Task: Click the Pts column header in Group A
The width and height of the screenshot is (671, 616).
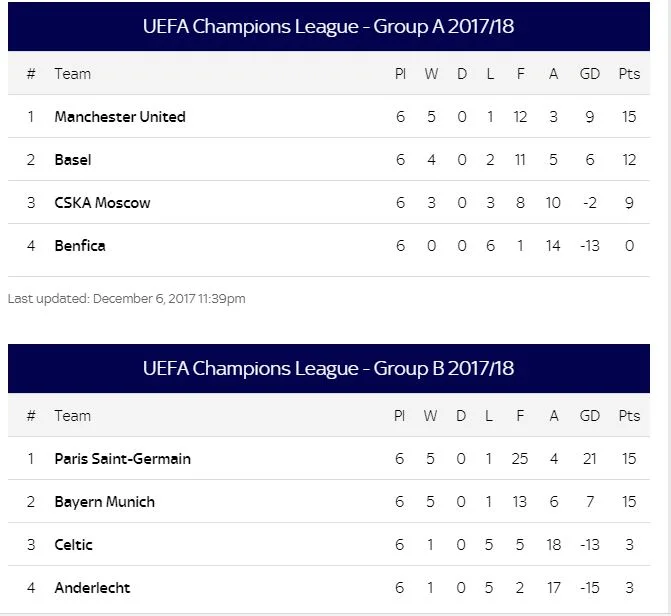Action: coord(629,74)
